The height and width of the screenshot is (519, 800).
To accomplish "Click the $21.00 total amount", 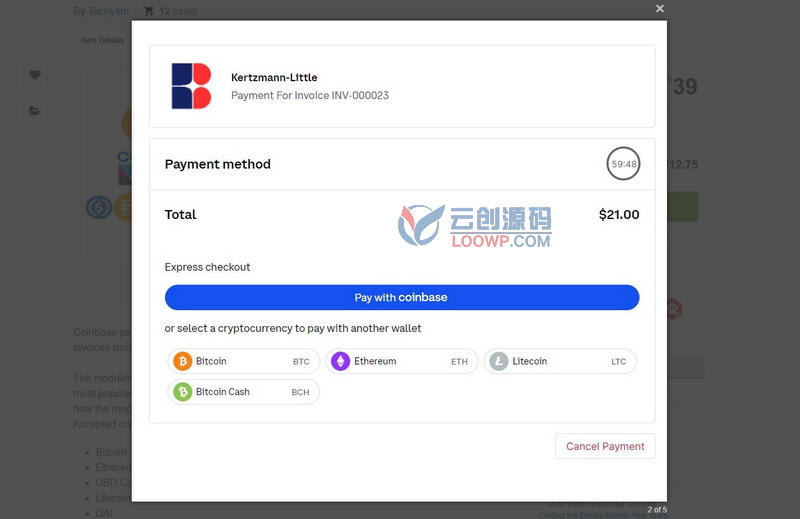I will [x=619, y=215].
